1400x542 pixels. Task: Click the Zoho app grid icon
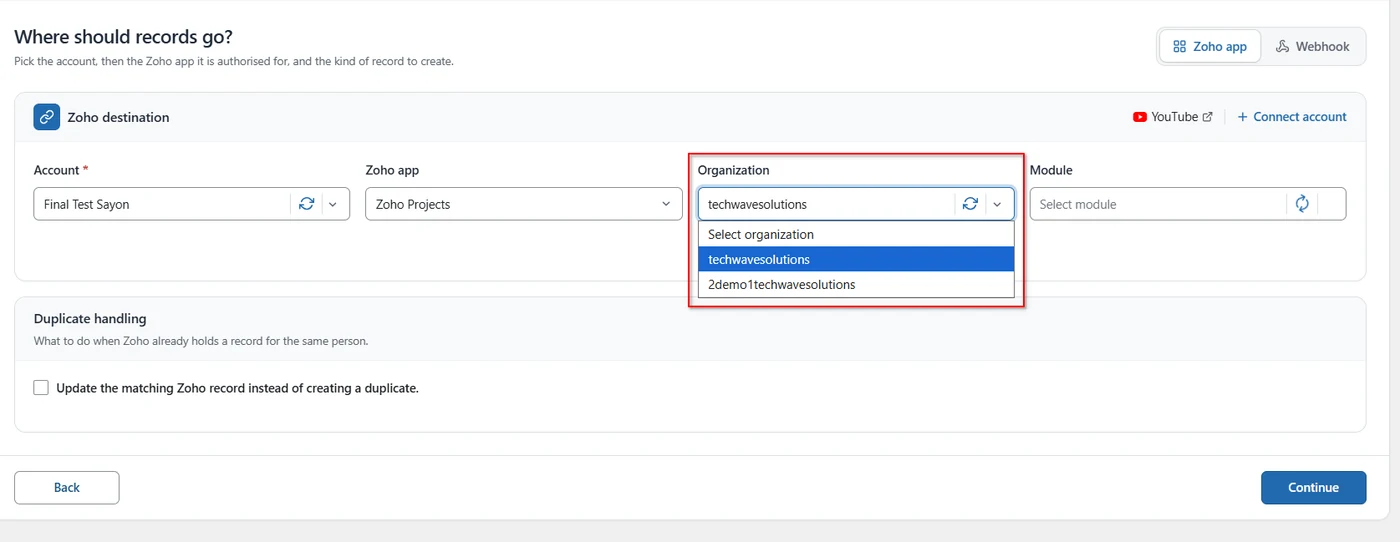(1179, 46)
